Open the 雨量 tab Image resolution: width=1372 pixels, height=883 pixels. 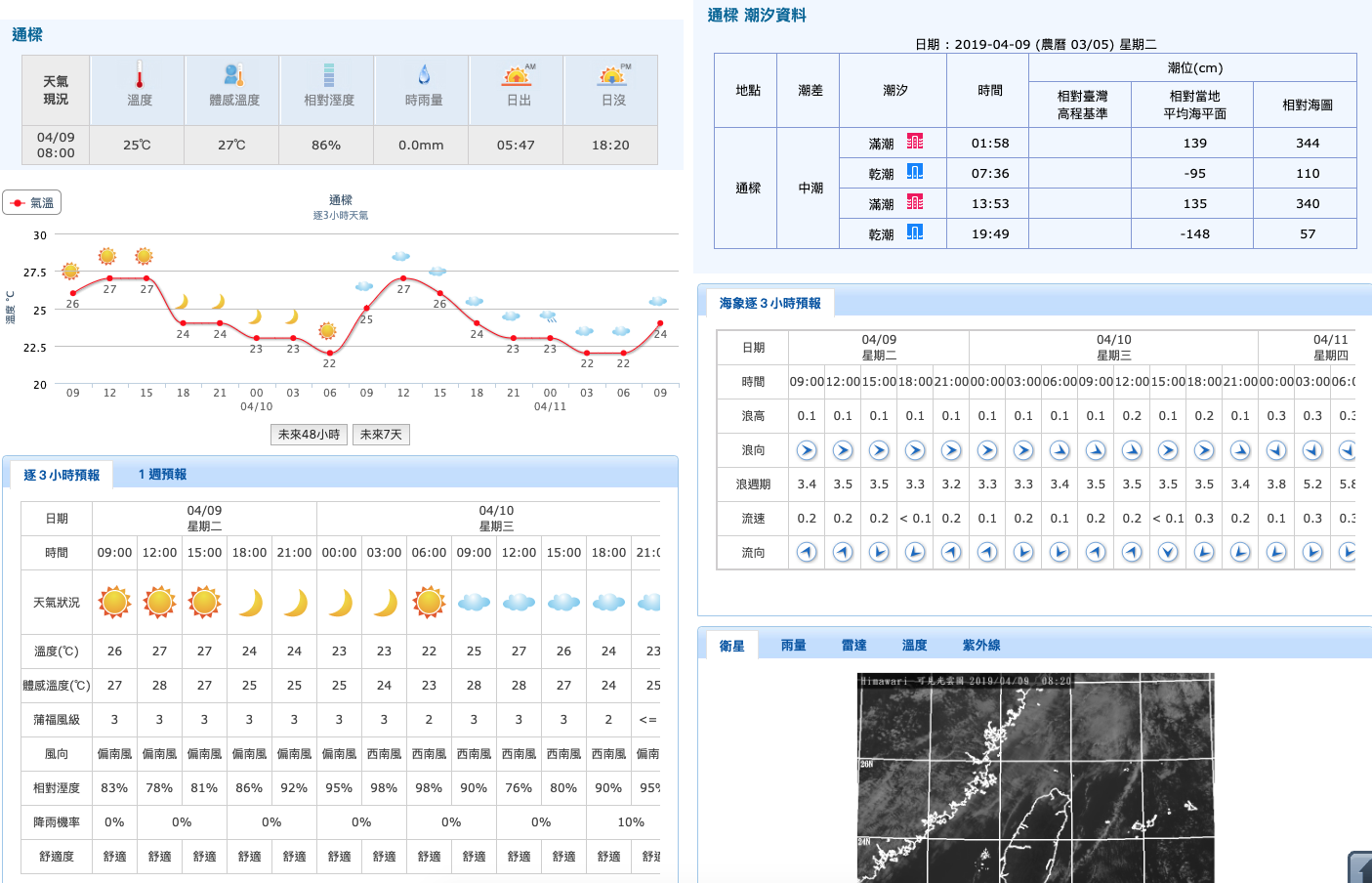[794, 646]
